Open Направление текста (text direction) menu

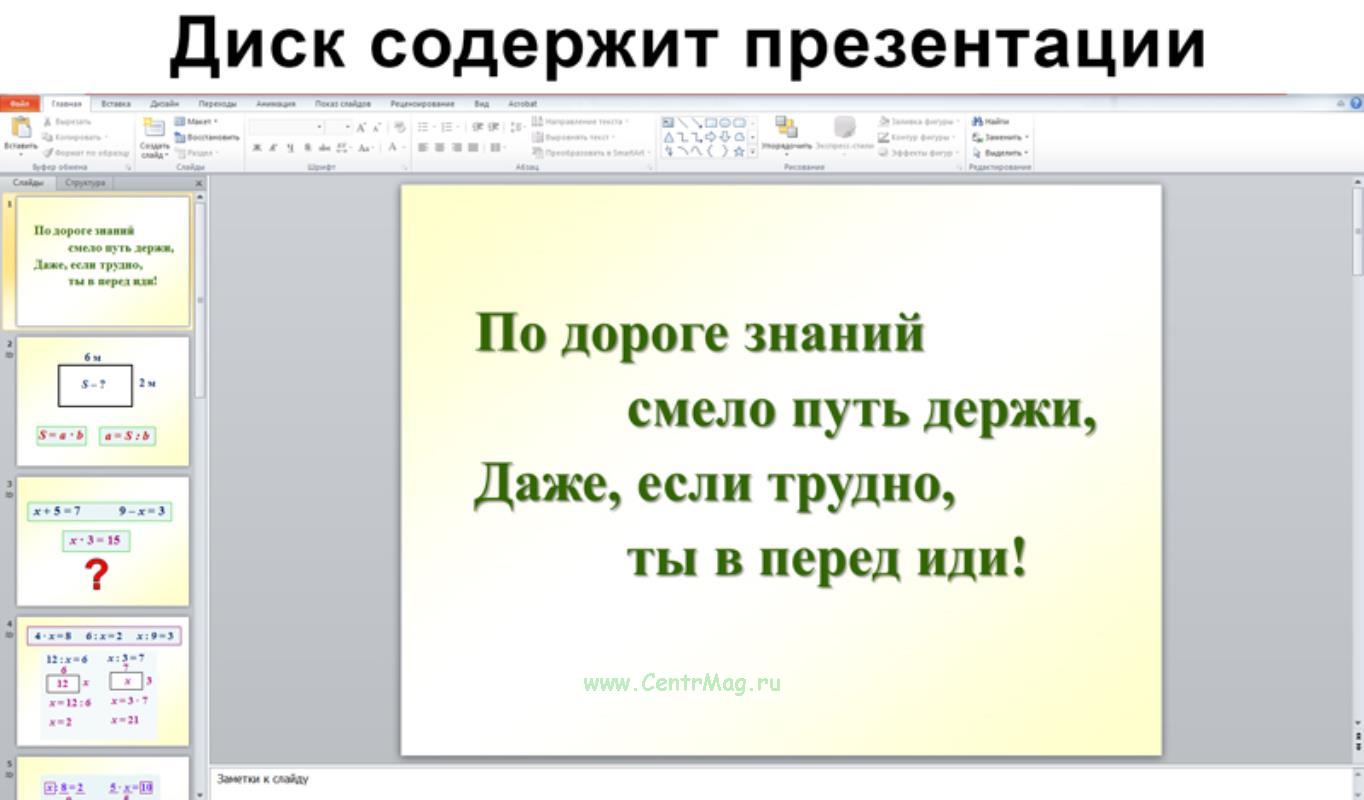point(580,121)
